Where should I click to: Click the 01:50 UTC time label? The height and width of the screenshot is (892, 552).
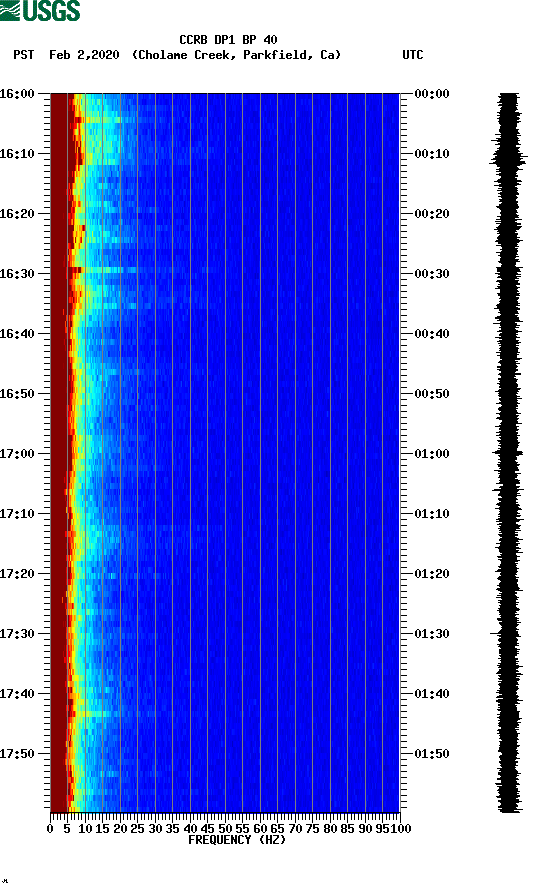tap(432, 754)
